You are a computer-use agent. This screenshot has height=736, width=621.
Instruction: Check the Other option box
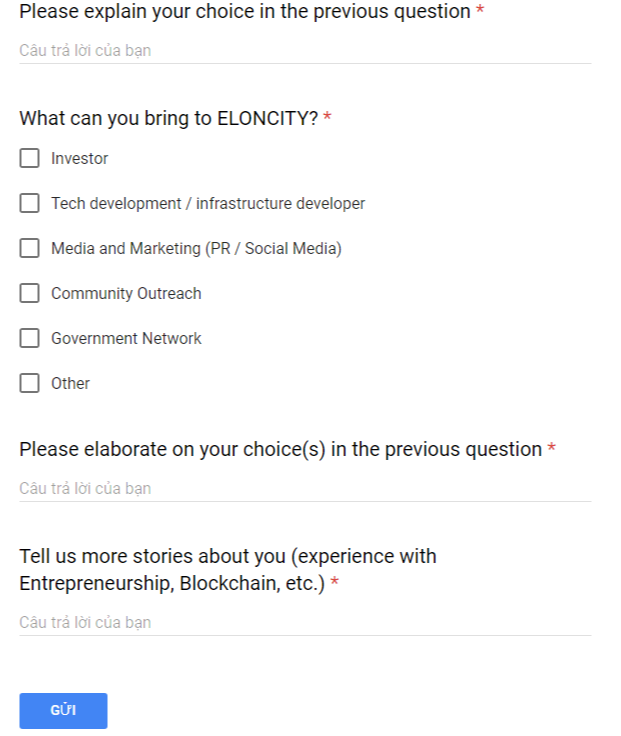(29, 383)
